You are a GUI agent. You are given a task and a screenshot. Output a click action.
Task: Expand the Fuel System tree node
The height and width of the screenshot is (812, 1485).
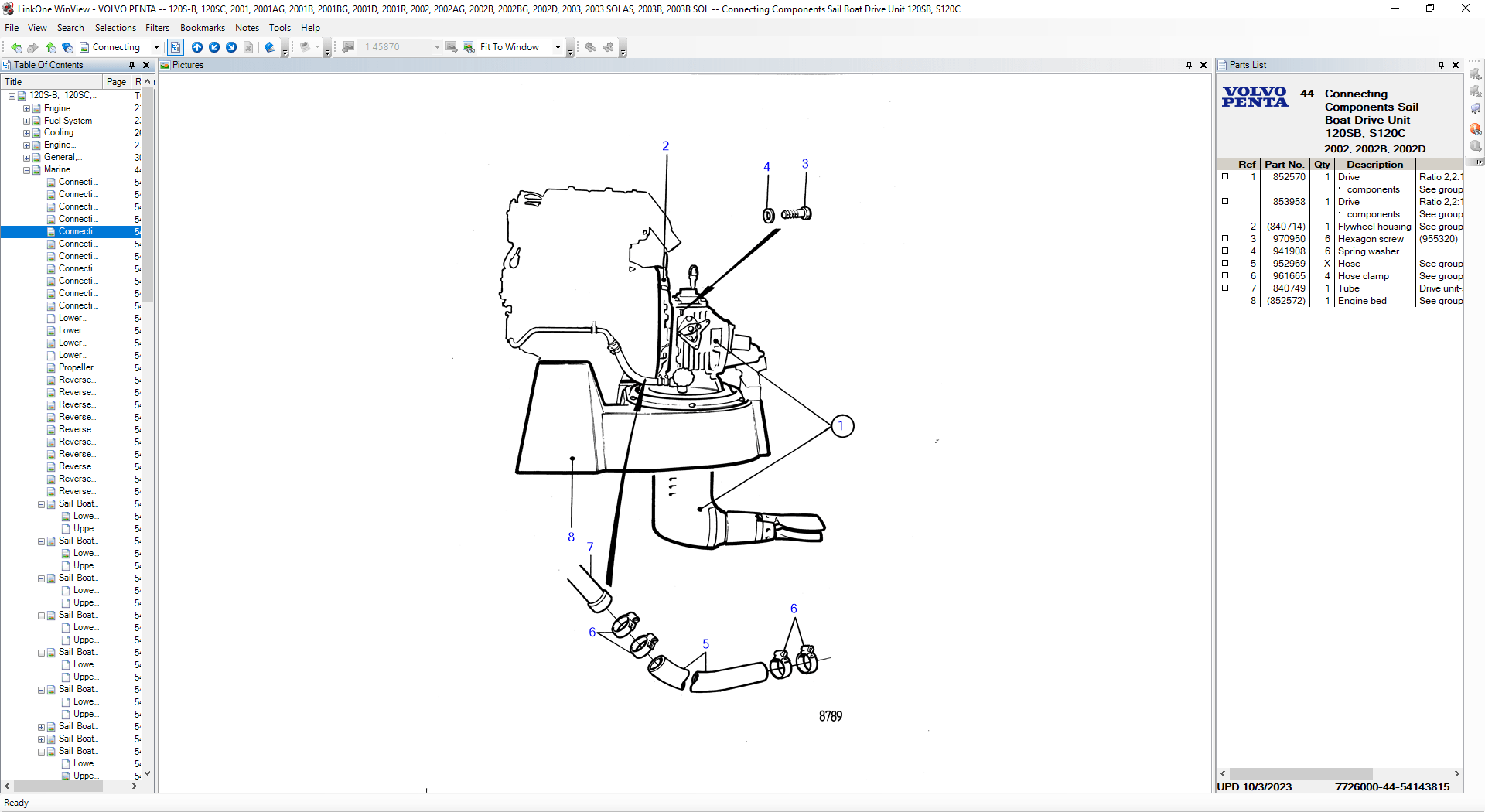26,121
